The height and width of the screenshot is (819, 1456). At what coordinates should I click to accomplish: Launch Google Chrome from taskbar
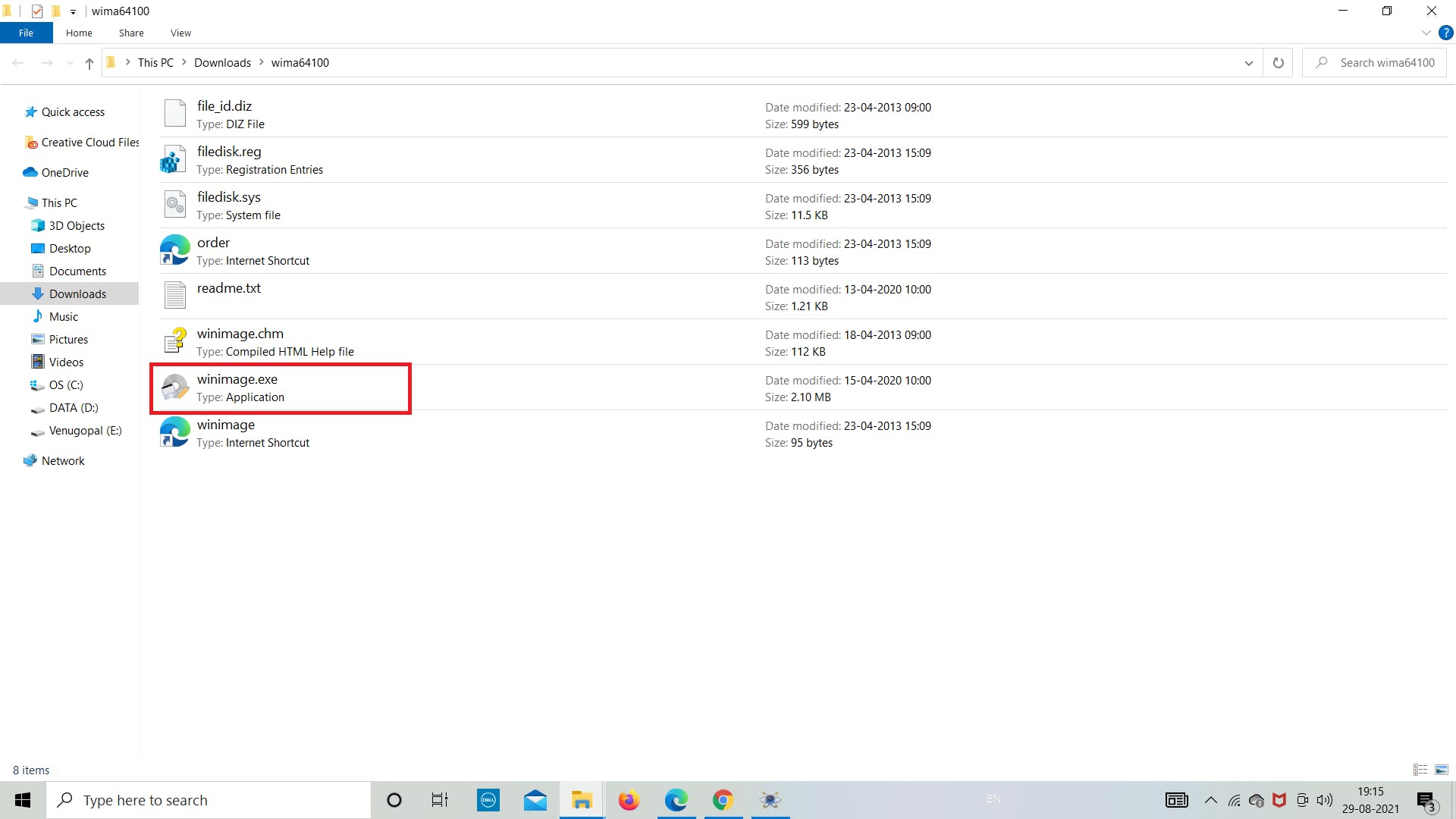coord(723,800)
